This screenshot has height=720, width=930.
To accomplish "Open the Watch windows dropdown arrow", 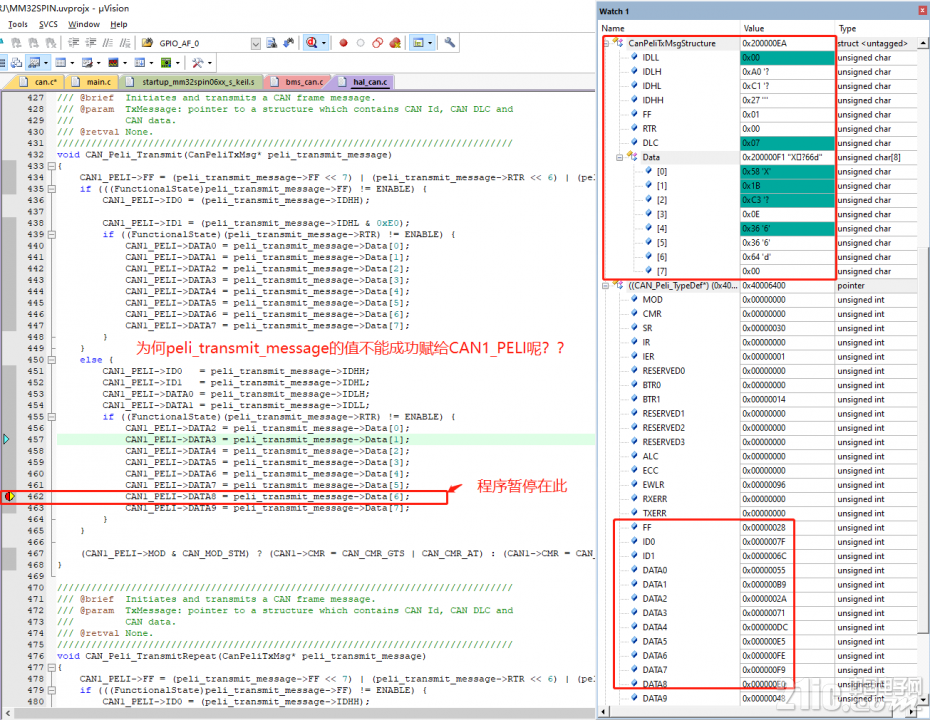I will [x=45, y=62].
